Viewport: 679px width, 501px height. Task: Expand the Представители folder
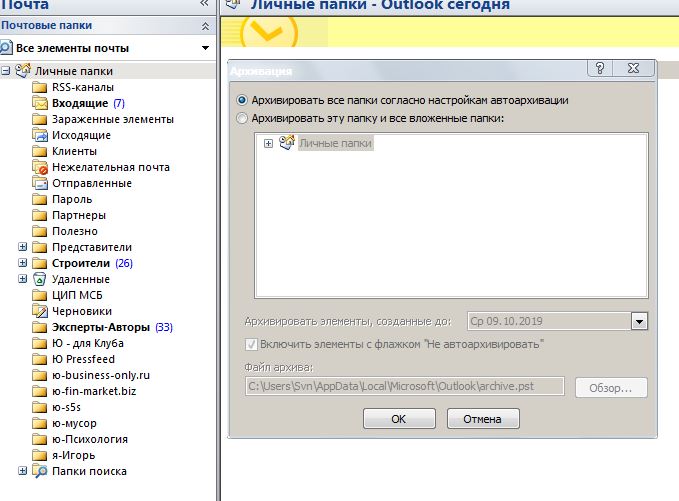23,247
